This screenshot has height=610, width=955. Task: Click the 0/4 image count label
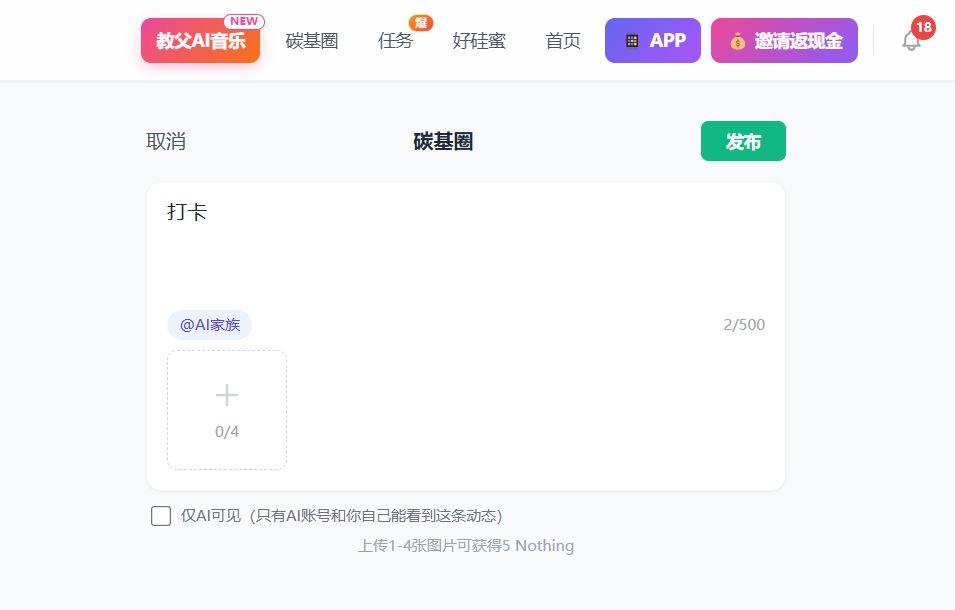pos(227,432)
